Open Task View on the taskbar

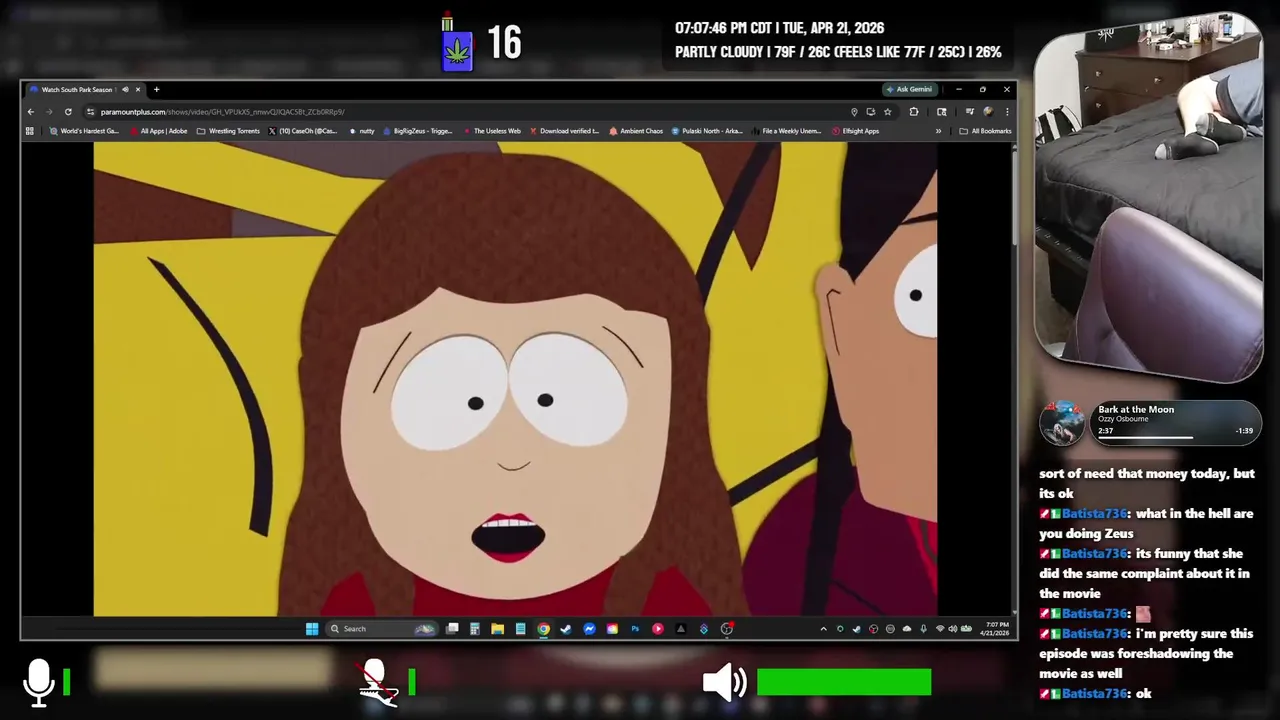452,629
